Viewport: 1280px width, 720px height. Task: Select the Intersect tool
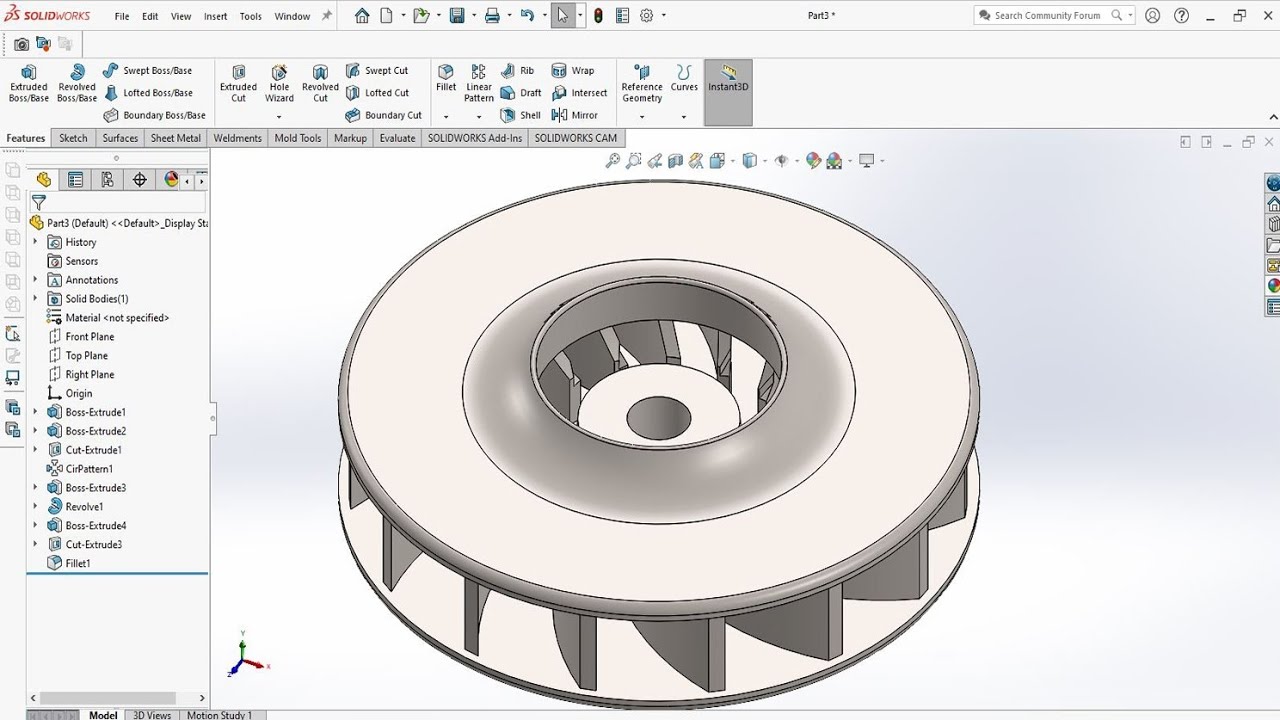coord(579,92)
